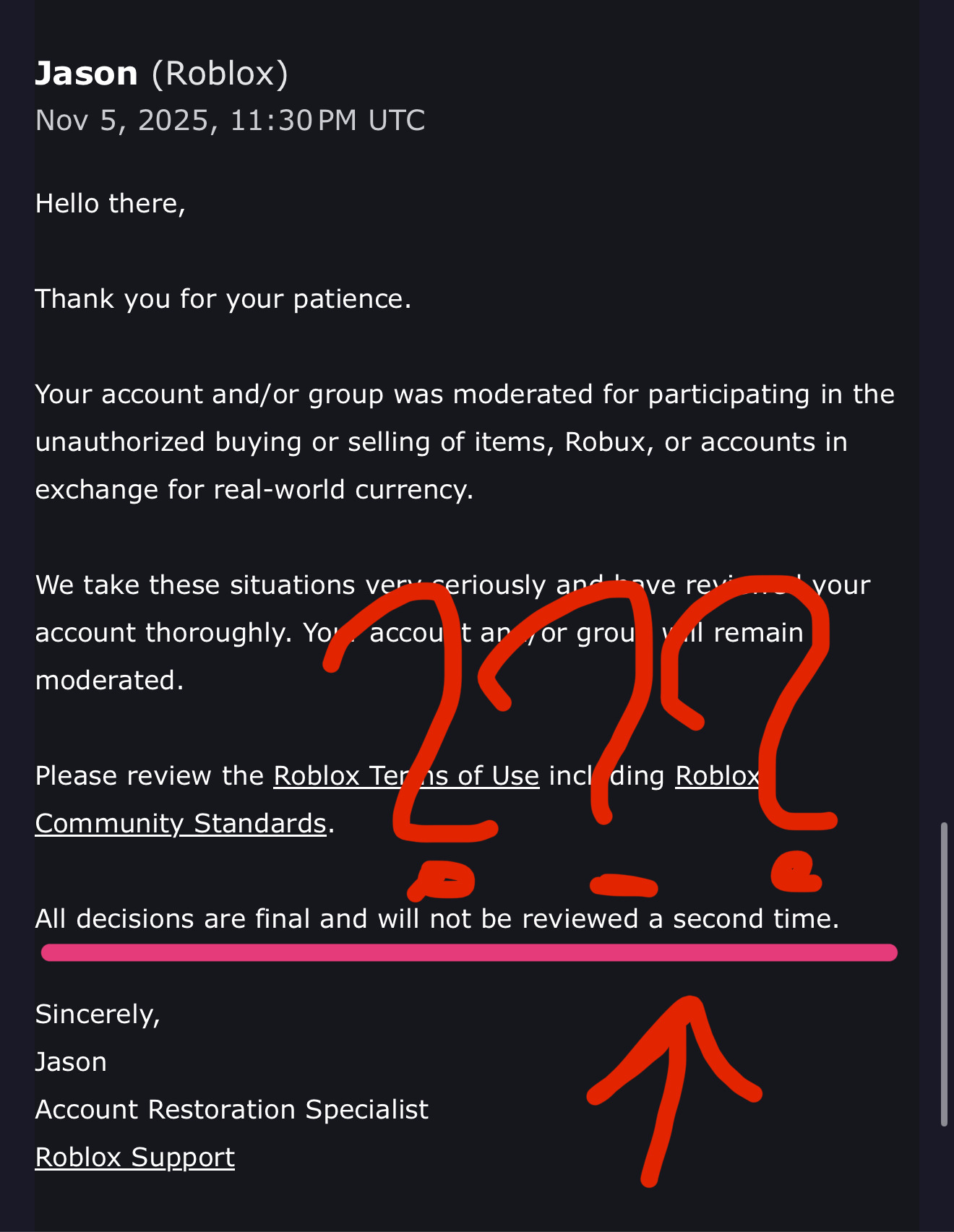The width and height of the screenshot is (954, 1232).
Task: Click the word "moderated." ending the paragraph
Action: point(109,681)
